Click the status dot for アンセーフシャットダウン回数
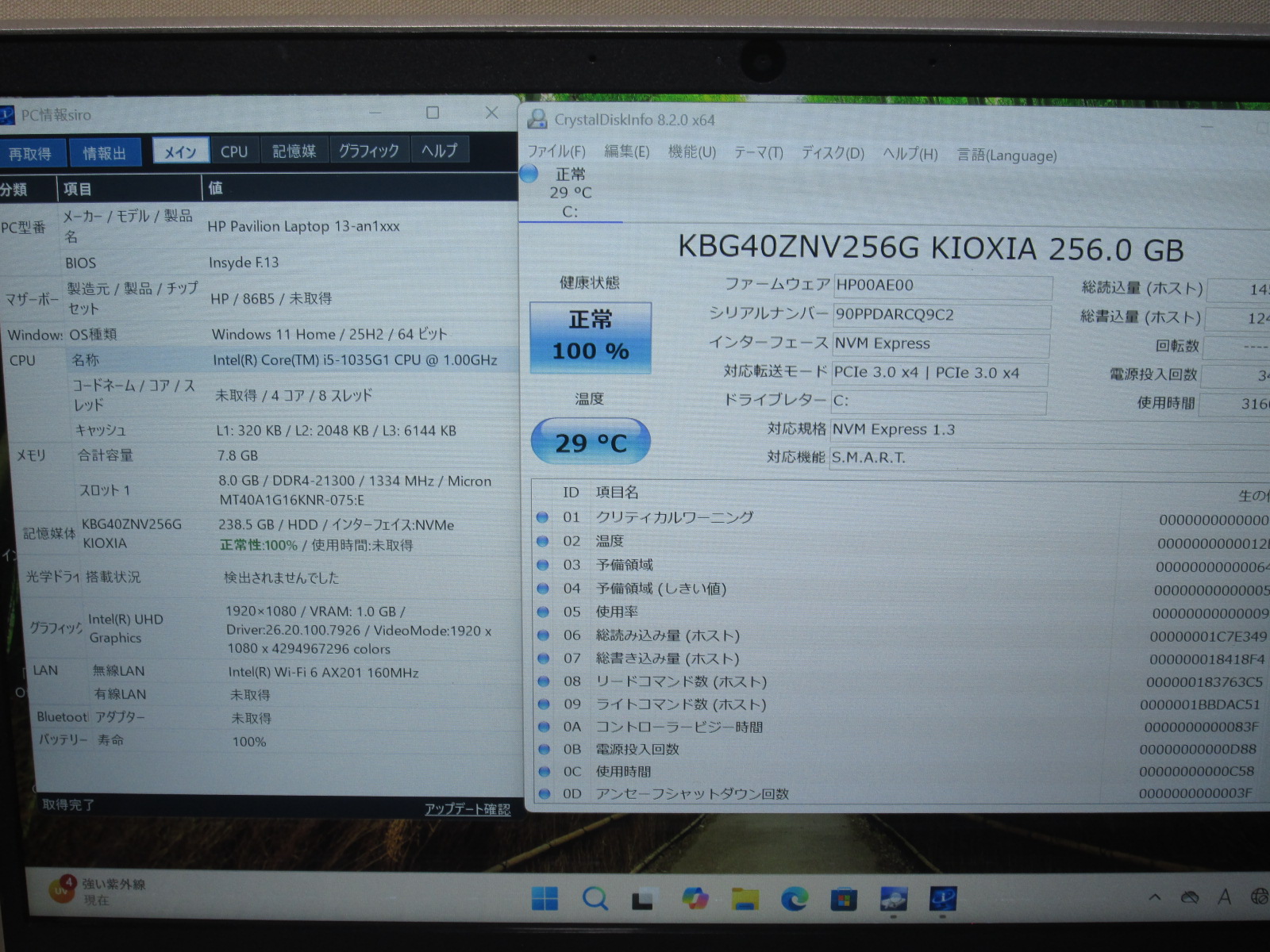Image resolution: width=1270 pixels, height=952 pixels. pos(544,793)
